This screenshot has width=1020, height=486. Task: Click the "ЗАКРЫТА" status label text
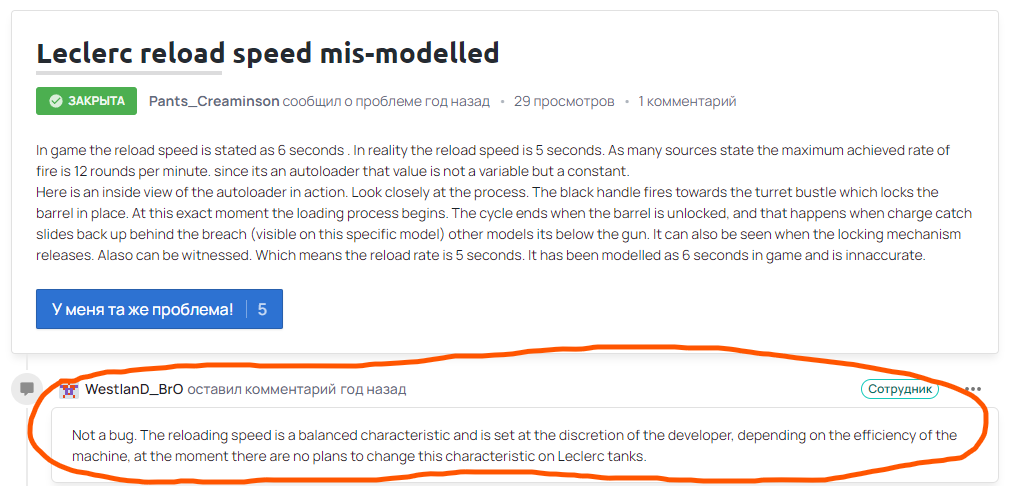click(96, 101)
